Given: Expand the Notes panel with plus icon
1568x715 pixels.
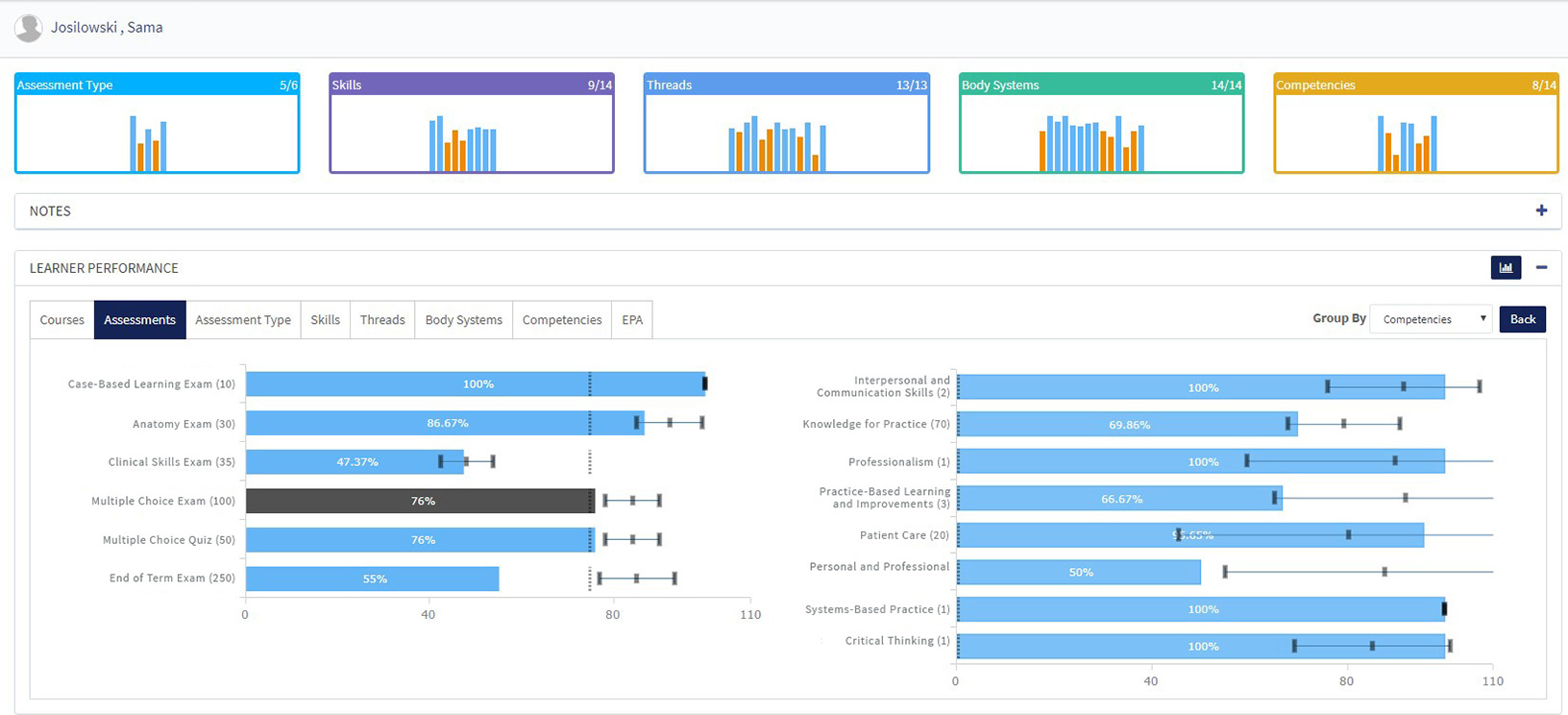Looking at the screenshot, I should click(1541, 210).
